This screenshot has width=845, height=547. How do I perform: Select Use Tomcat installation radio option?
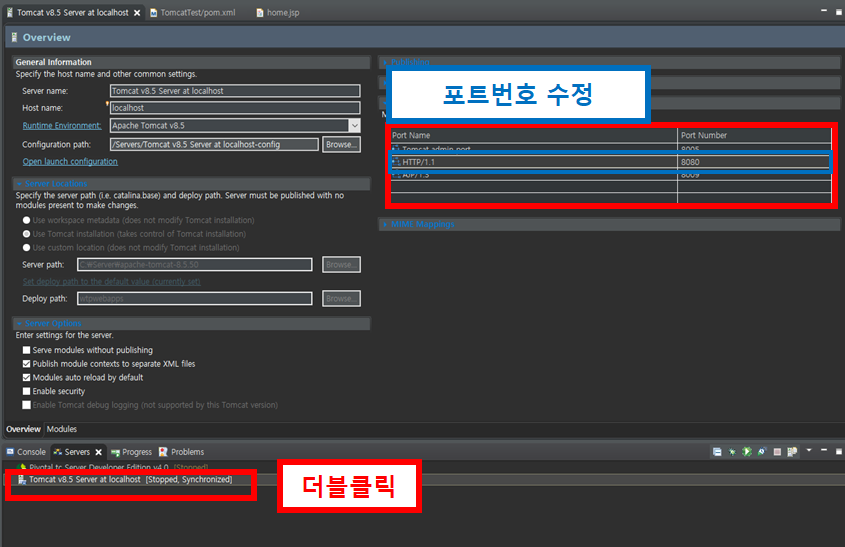[x=26, y=234]
